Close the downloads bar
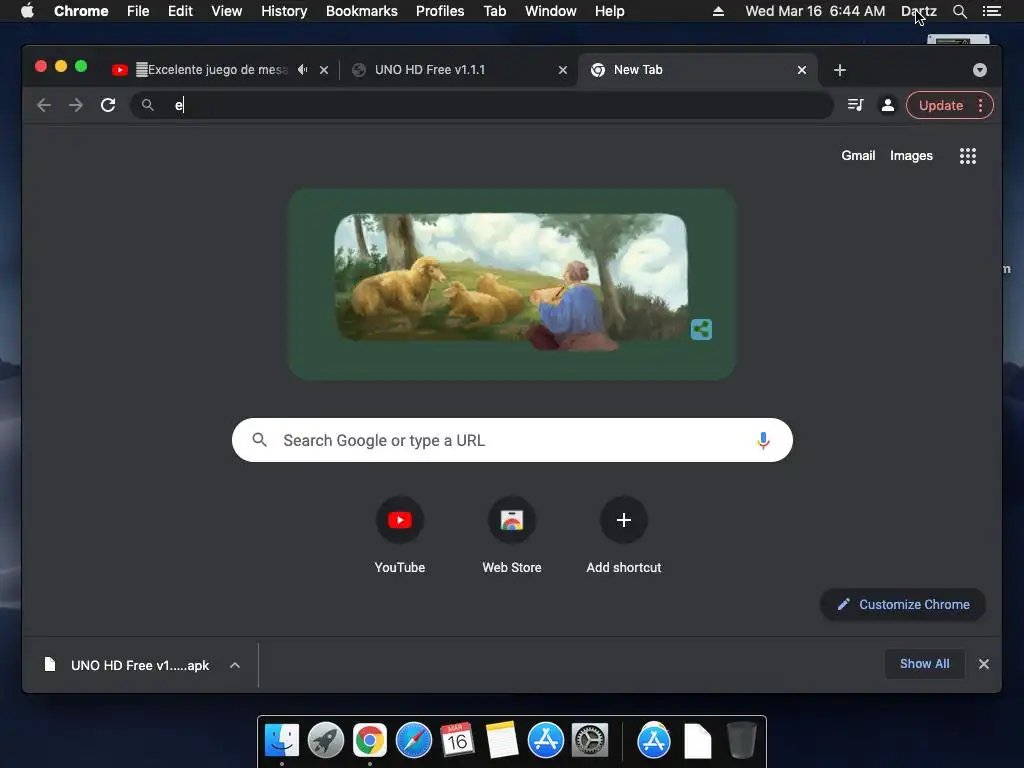The height and width of the screenshot is (768, 1024). click(x=984, y=664)
